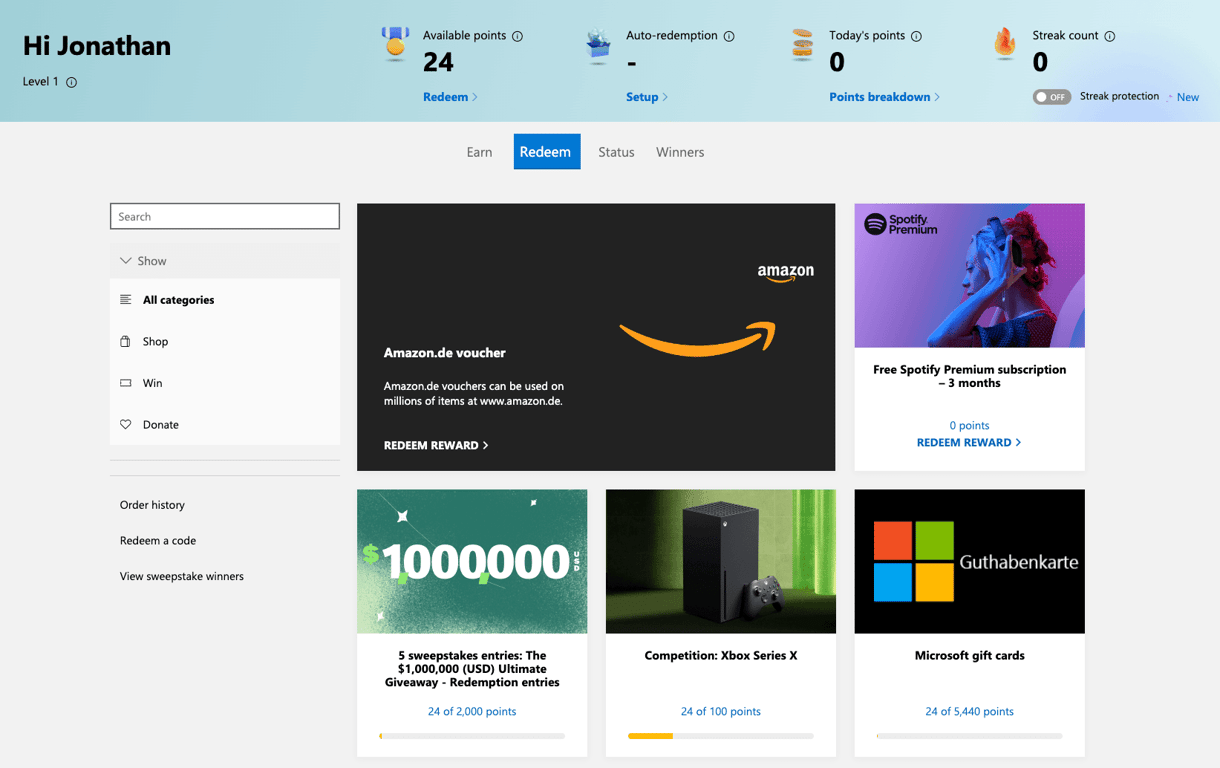Open the Spotify Premium card image
Image resolution: width=1220 pixels, height=768 pixels.
[969, 276]
